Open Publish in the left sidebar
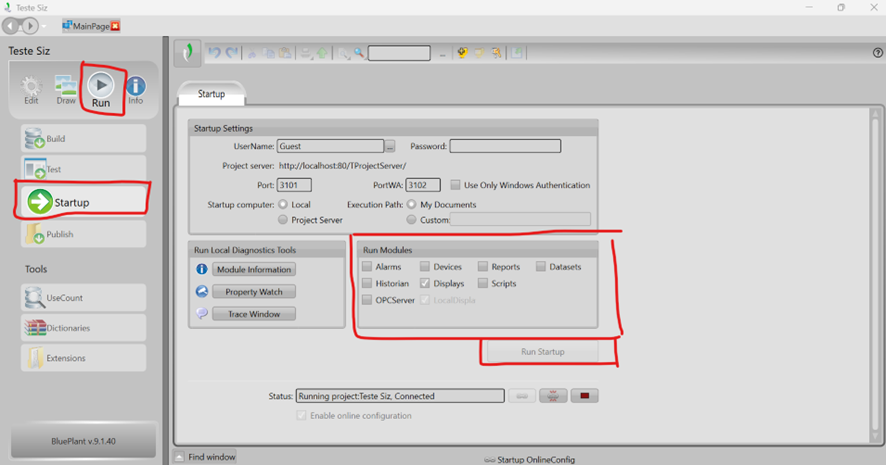Image resolution: width=886 pixels, height=465 pixels. click(78, 235)
